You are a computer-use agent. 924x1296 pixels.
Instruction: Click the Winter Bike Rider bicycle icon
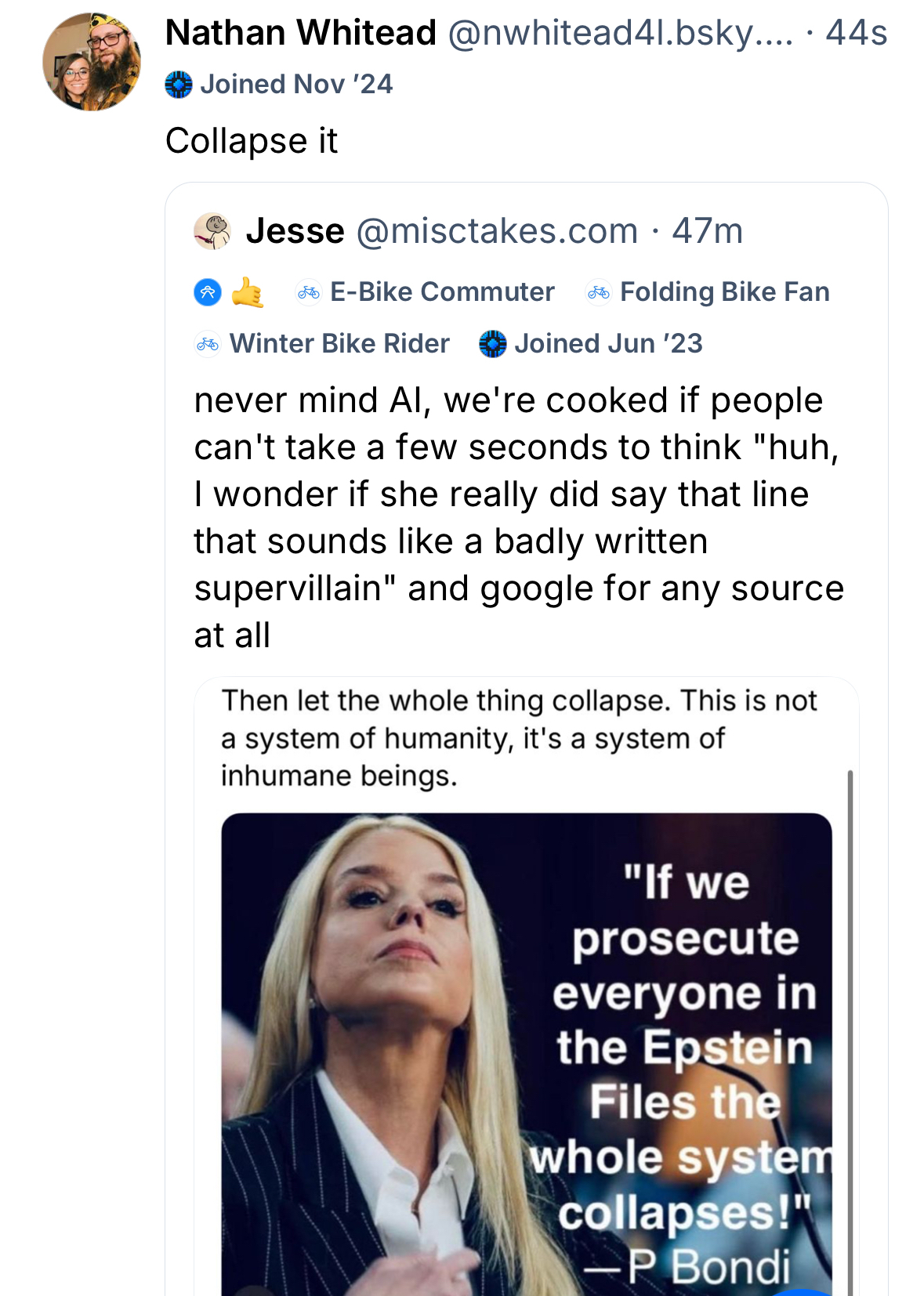tap(208, 344)
